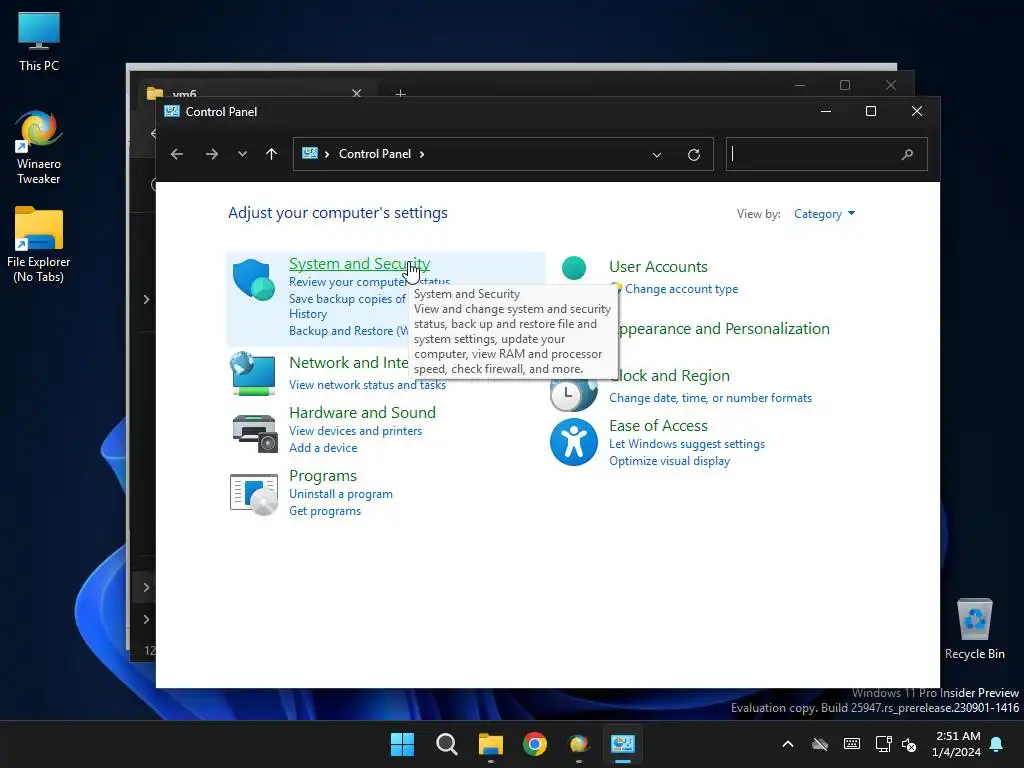
Task: Refresh the Control Panel view
Action: point(694,155)
